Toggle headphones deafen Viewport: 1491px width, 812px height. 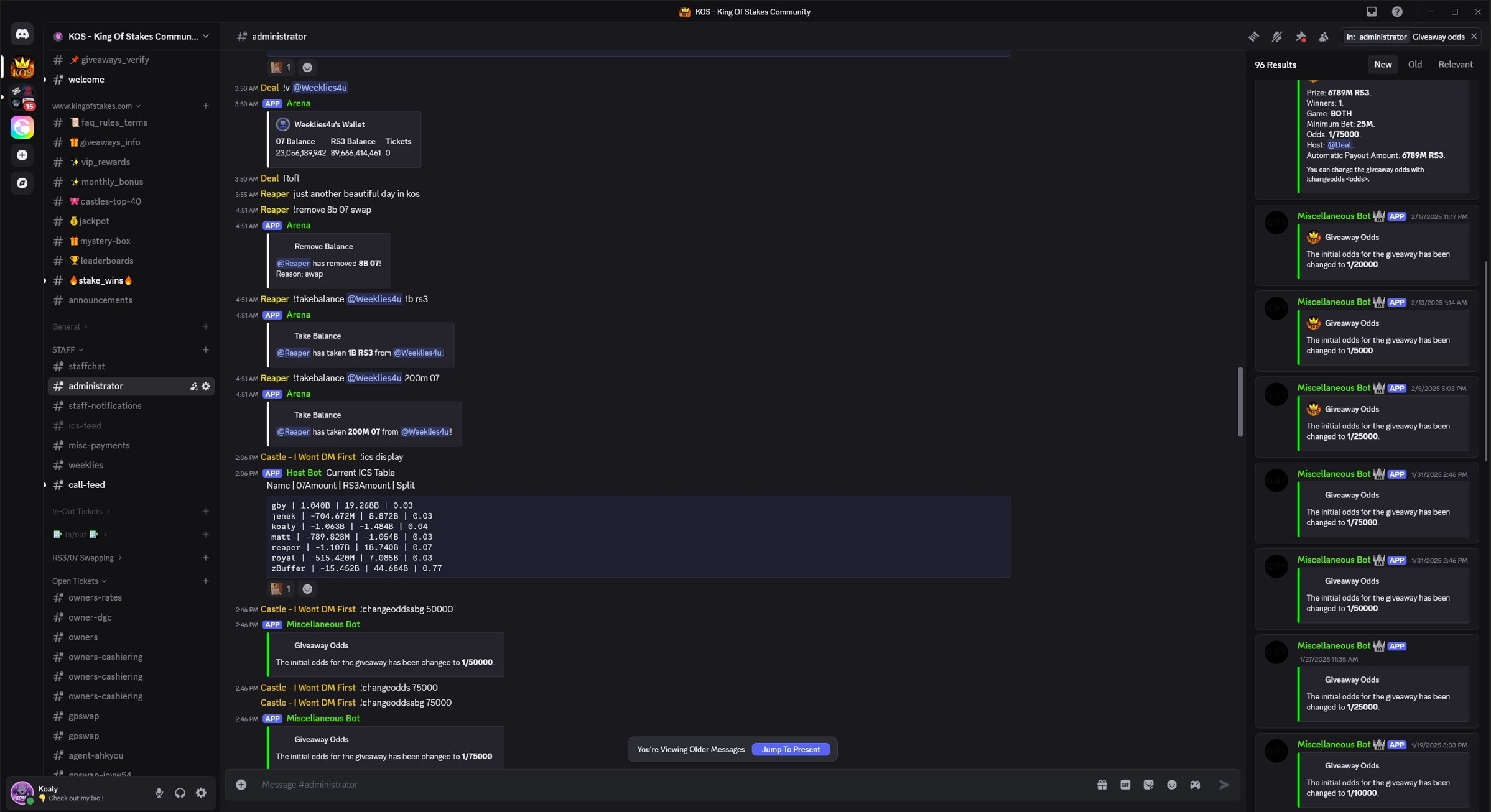[x=180, y=793]
